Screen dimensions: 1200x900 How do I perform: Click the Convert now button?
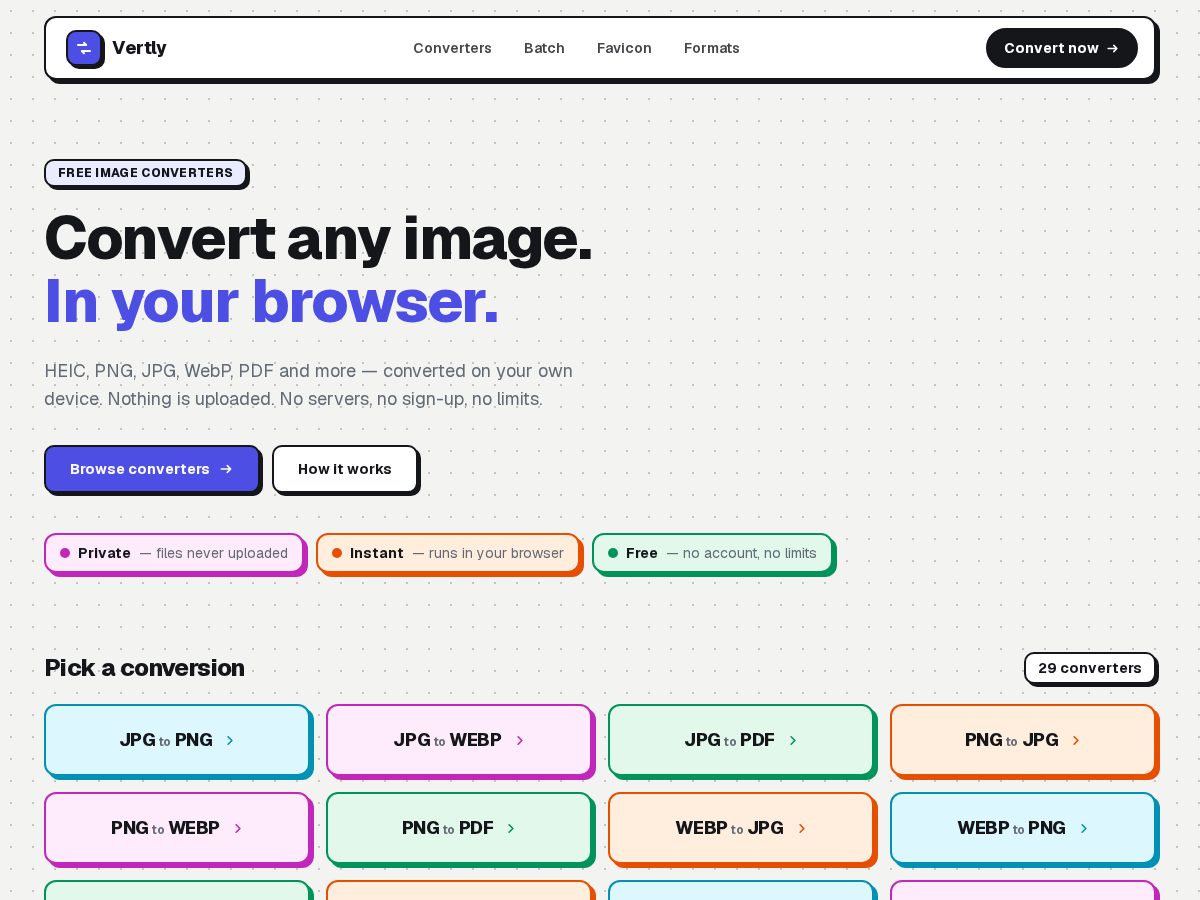(x=1062, y=48)
